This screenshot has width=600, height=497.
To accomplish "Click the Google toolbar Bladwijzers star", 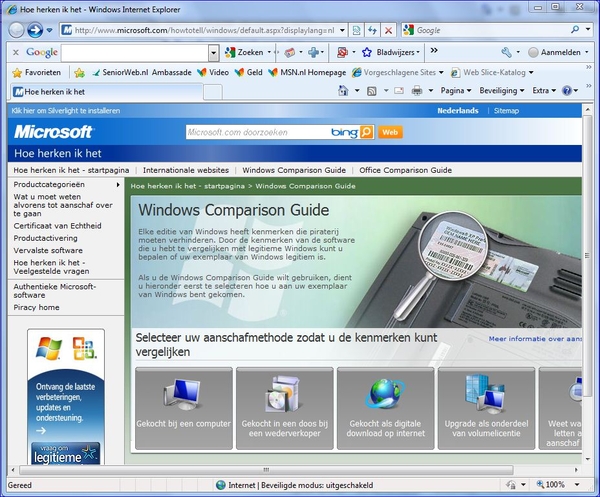I will 367,52.
